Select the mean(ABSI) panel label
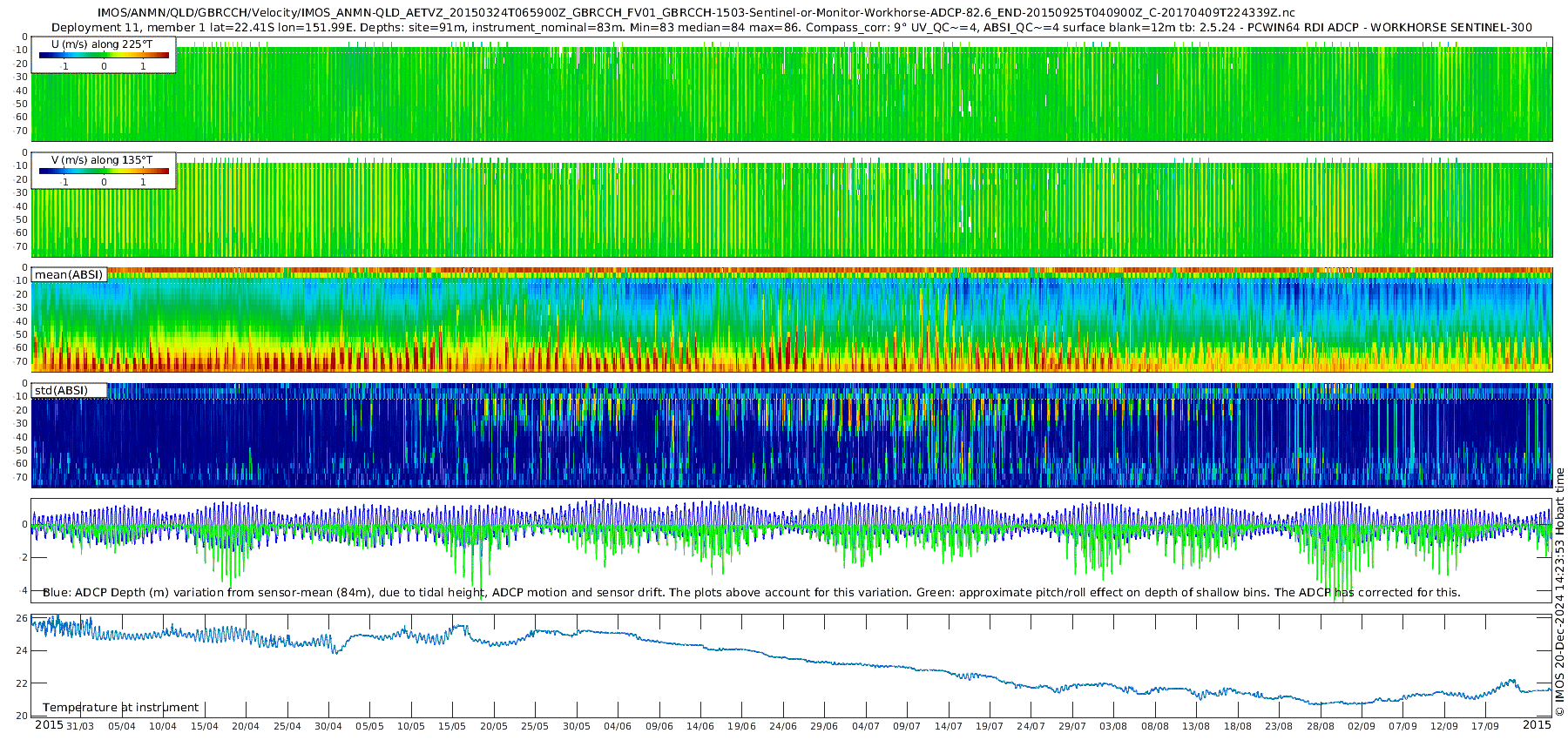1568x740 pixels. click(x=69, y=275)
